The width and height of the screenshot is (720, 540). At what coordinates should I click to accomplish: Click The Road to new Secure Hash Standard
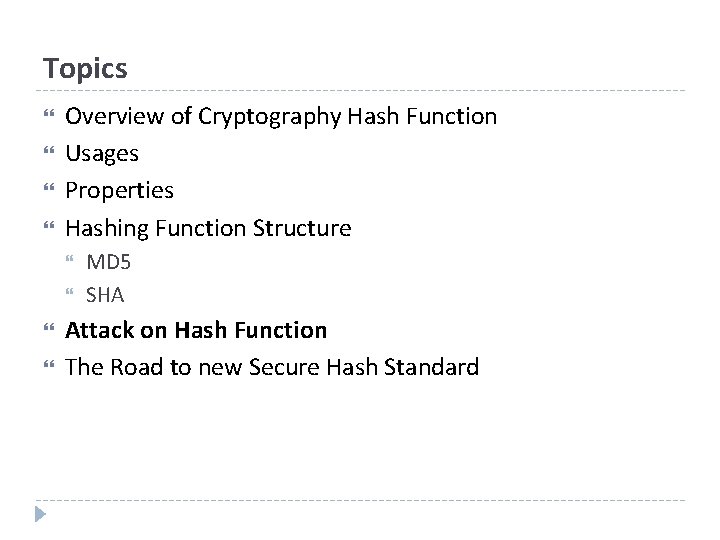tap(272, 367)
